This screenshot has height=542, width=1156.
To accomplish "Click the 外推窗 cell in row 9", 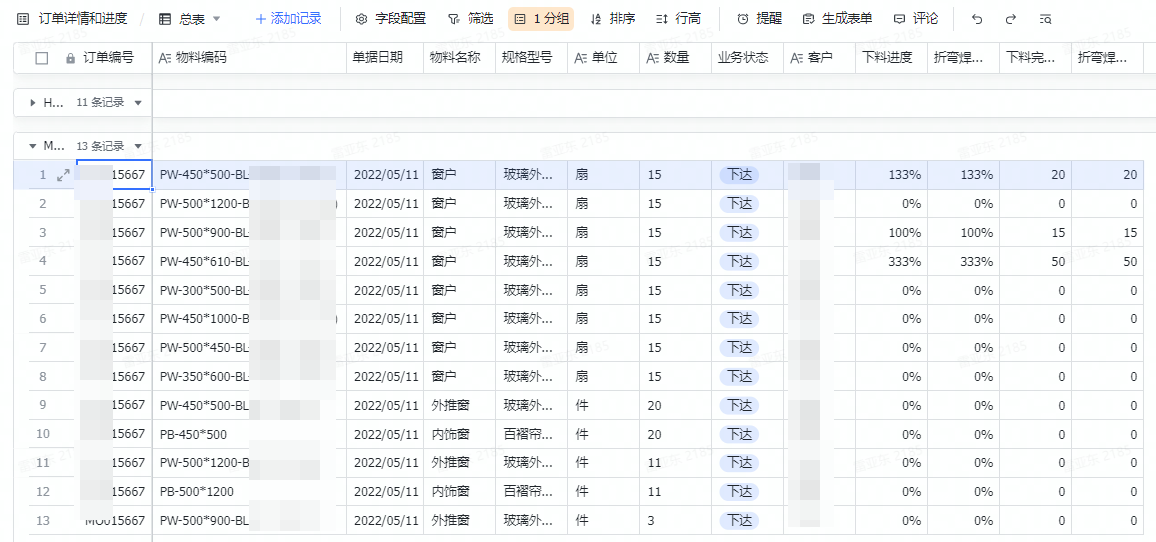I will (459, 405).
